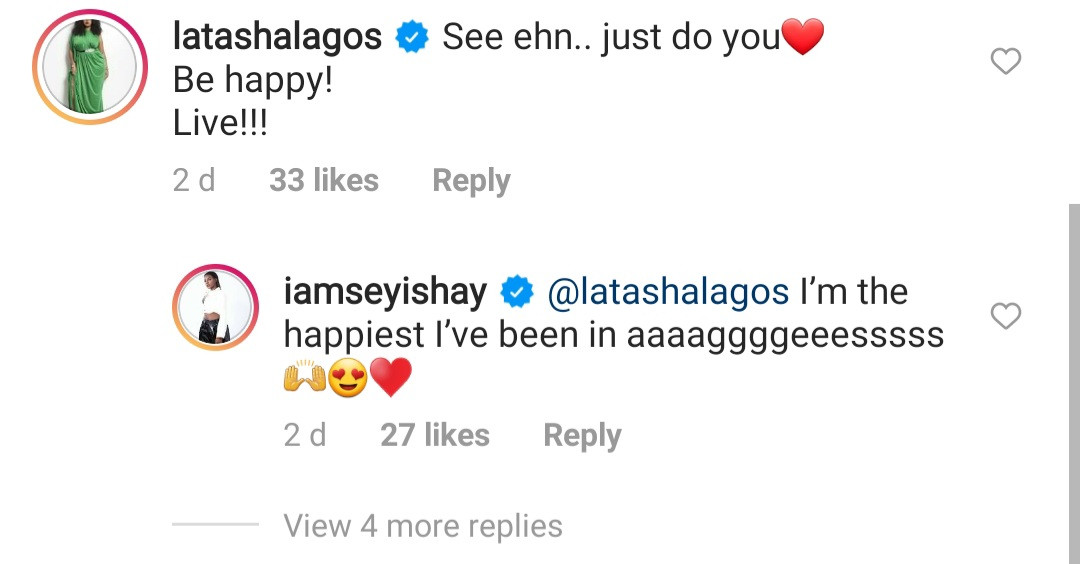Image resolution: width=1080 pixels, height=564 pixels.
Task: Click the raised hands emoji in reply
Action: (x=305, y=377)
